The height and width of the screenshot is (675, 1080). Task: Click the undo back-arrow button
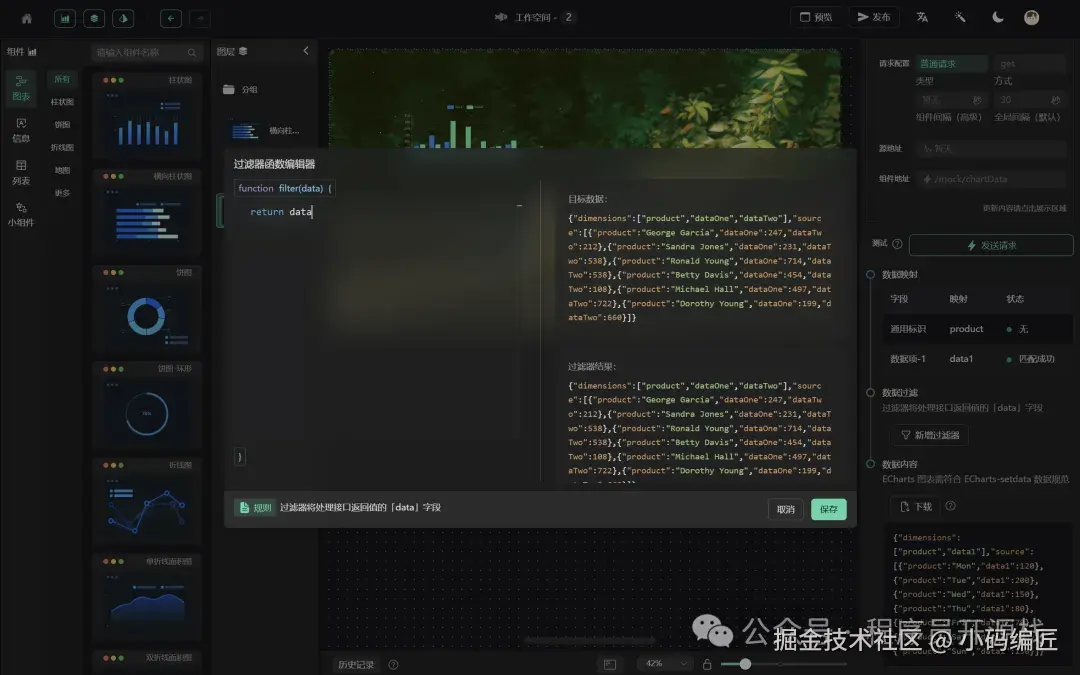coord(171,19)
